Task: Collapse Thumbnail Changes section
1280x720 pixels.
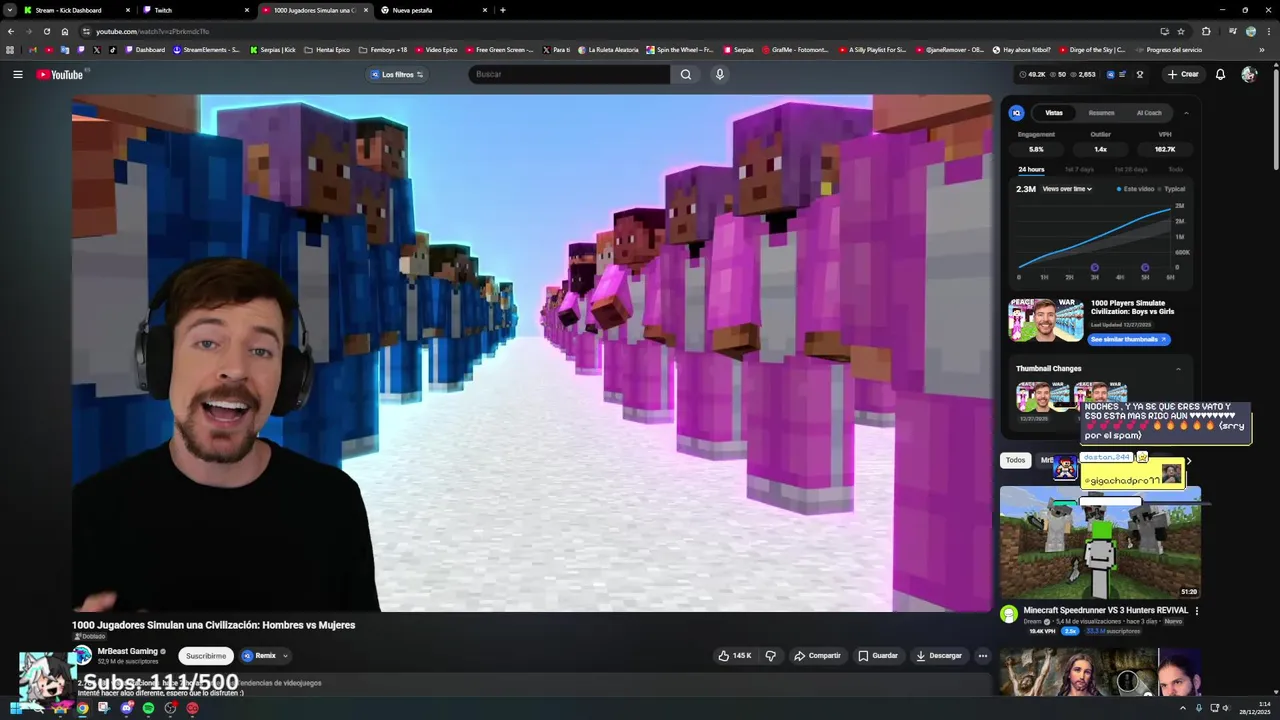Action: (1178, 369)
